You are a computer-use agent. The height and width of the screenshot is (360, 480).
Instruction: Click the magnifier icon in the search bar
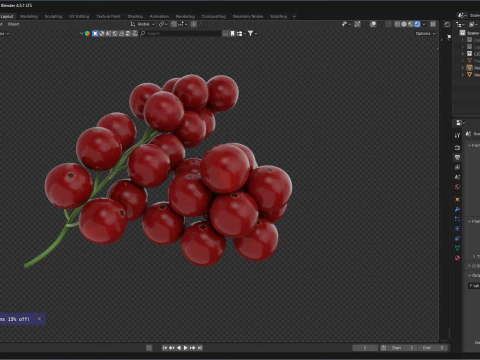pyautogui.click(x=143, y=33)
